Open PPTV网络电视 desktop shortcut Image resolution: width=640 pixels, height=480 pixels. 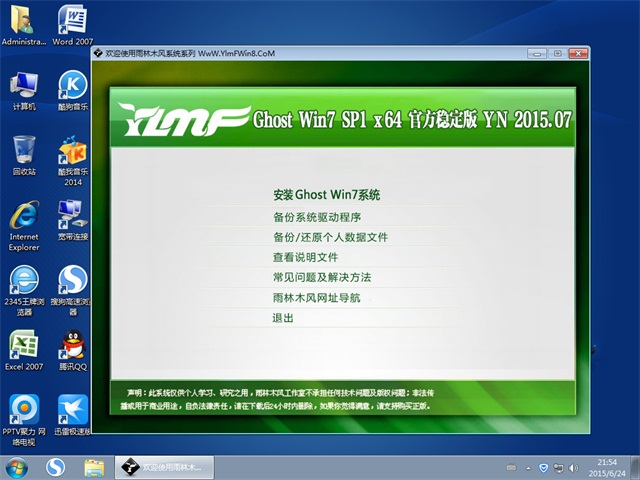(24, 410)
